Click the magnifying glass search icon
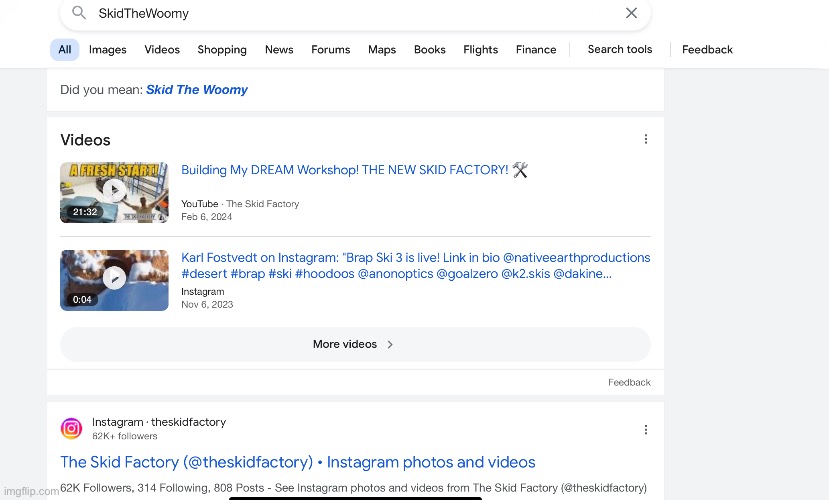829x500 pixels. tap(79, 13)
